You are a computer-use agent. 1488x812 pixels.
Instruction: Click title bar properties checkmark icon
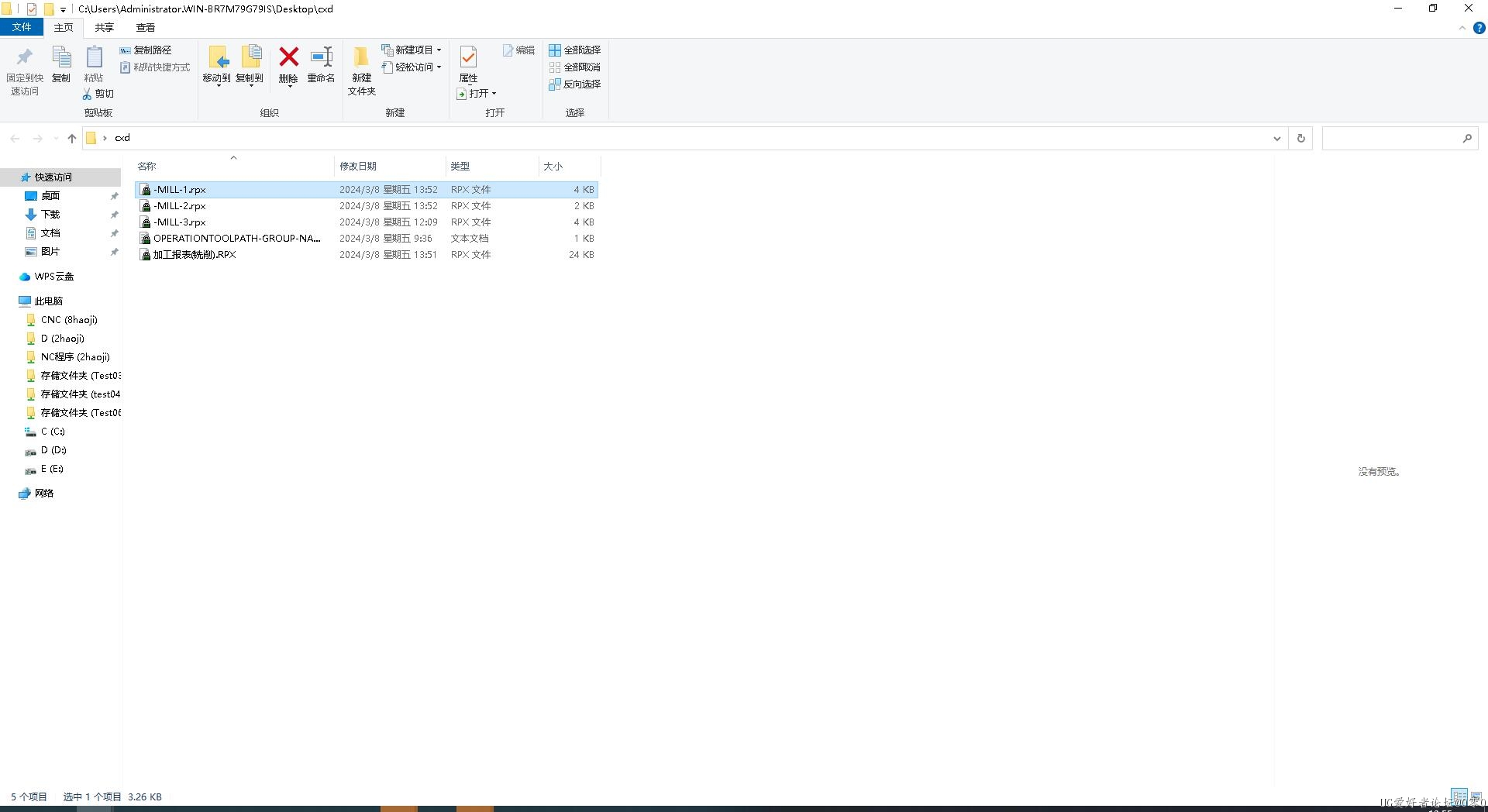click(32, 9)
